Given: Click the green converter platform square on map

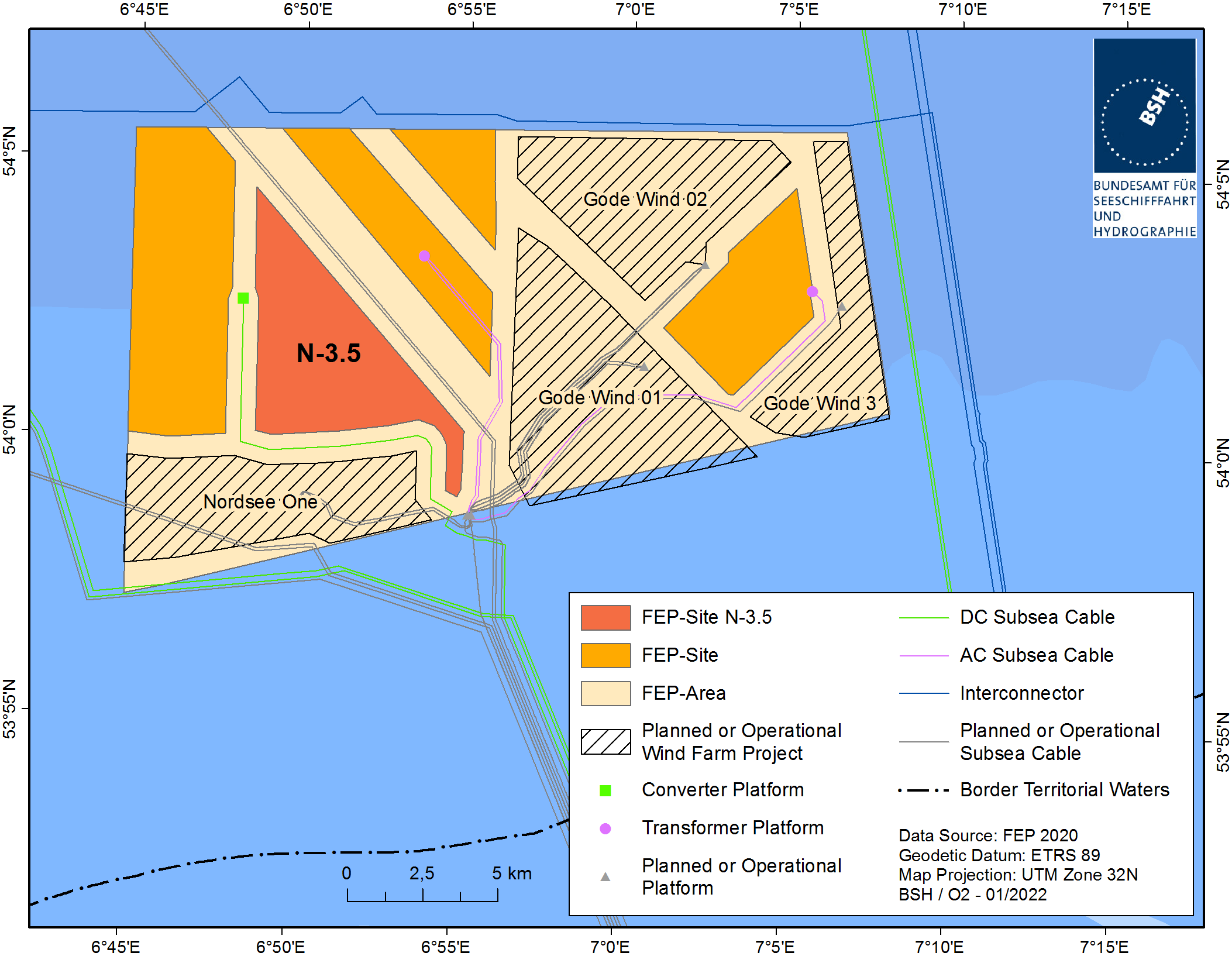Looking at the screenshot, I should pos(243,298).
